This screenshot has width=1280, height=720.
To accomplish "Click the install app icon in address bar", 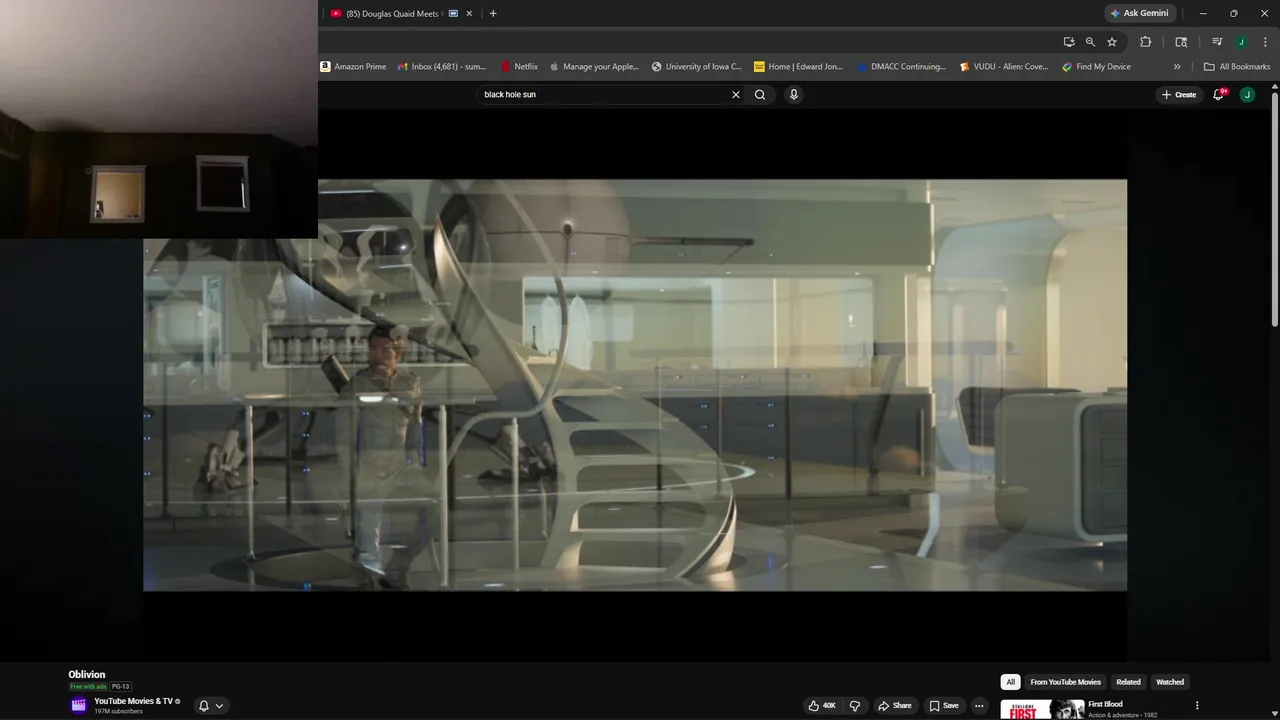I will [1069, 42].
